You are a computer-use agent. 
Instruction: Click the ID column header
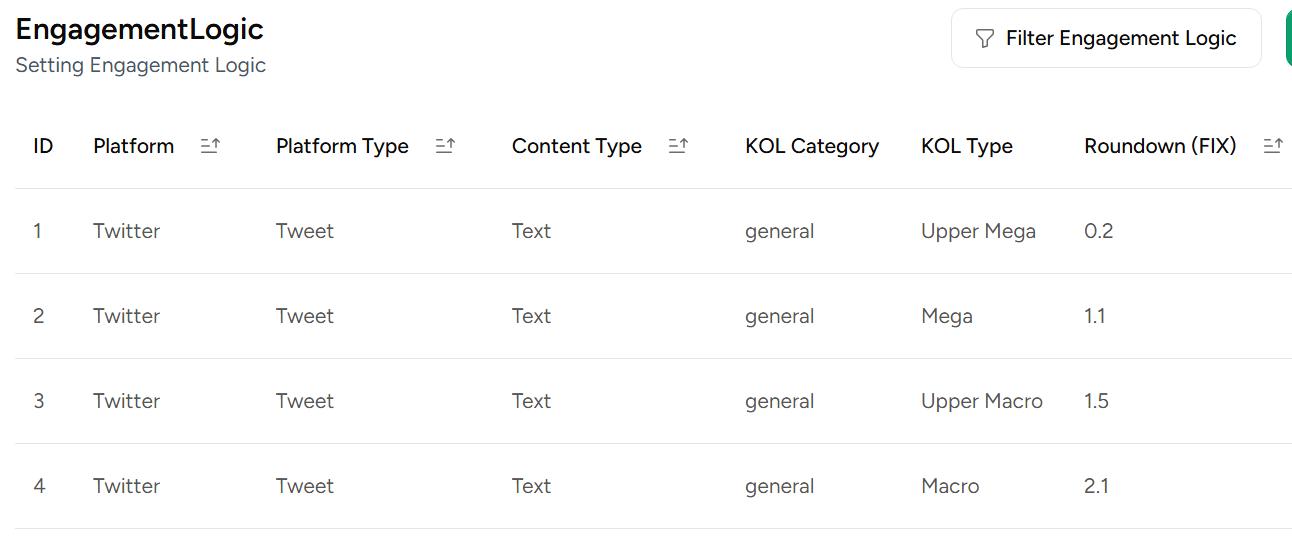pyautogui.click(x=43, y=146)
